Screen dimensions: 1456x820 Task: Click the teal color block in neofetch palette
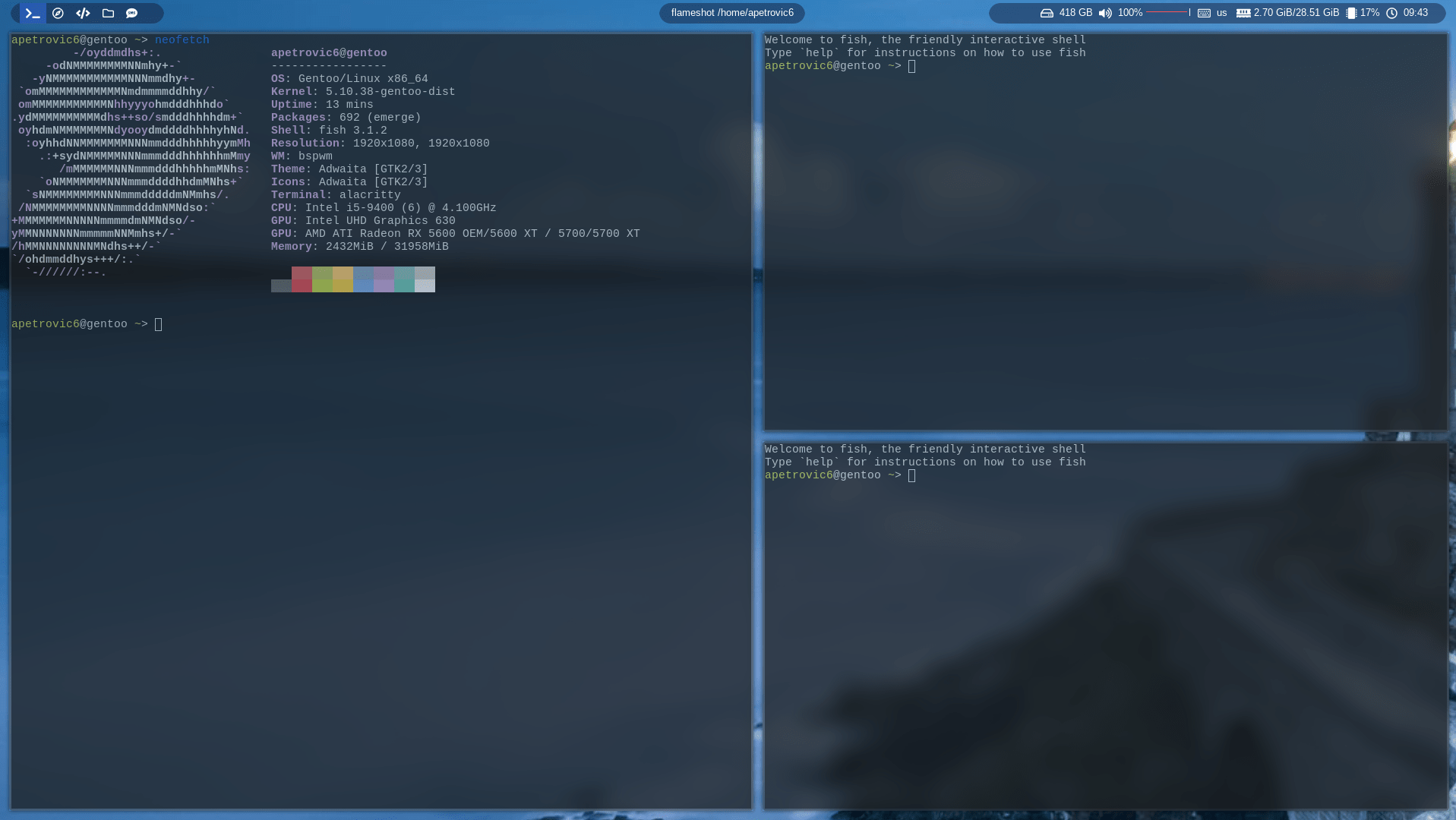(x=404, y=279)
